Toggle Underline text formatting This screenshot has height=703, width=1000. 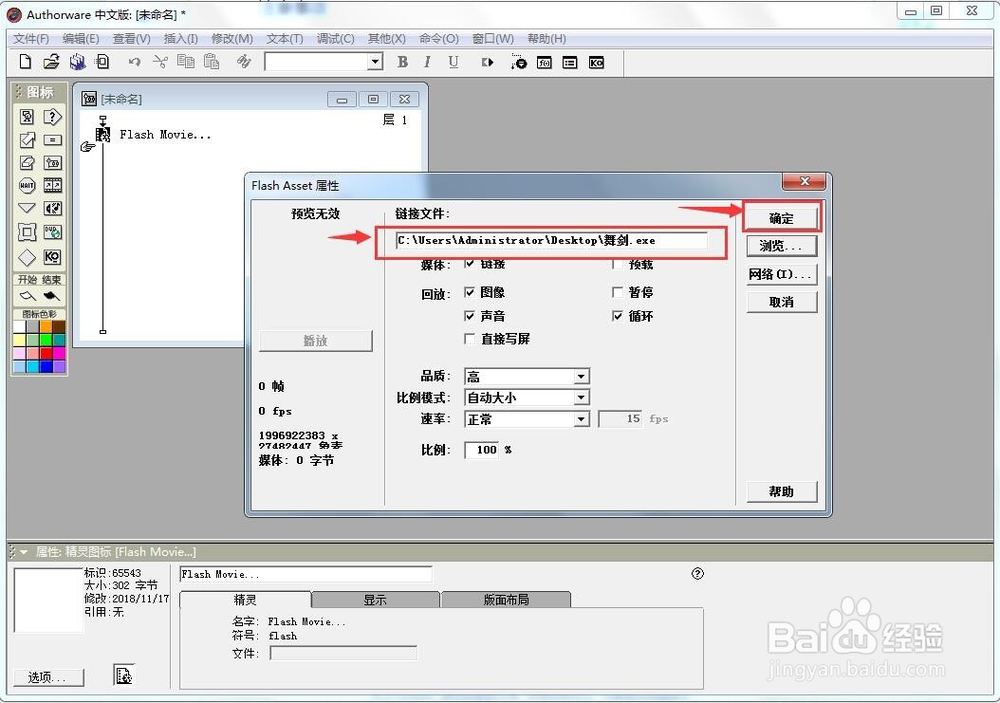click(453, 62)
